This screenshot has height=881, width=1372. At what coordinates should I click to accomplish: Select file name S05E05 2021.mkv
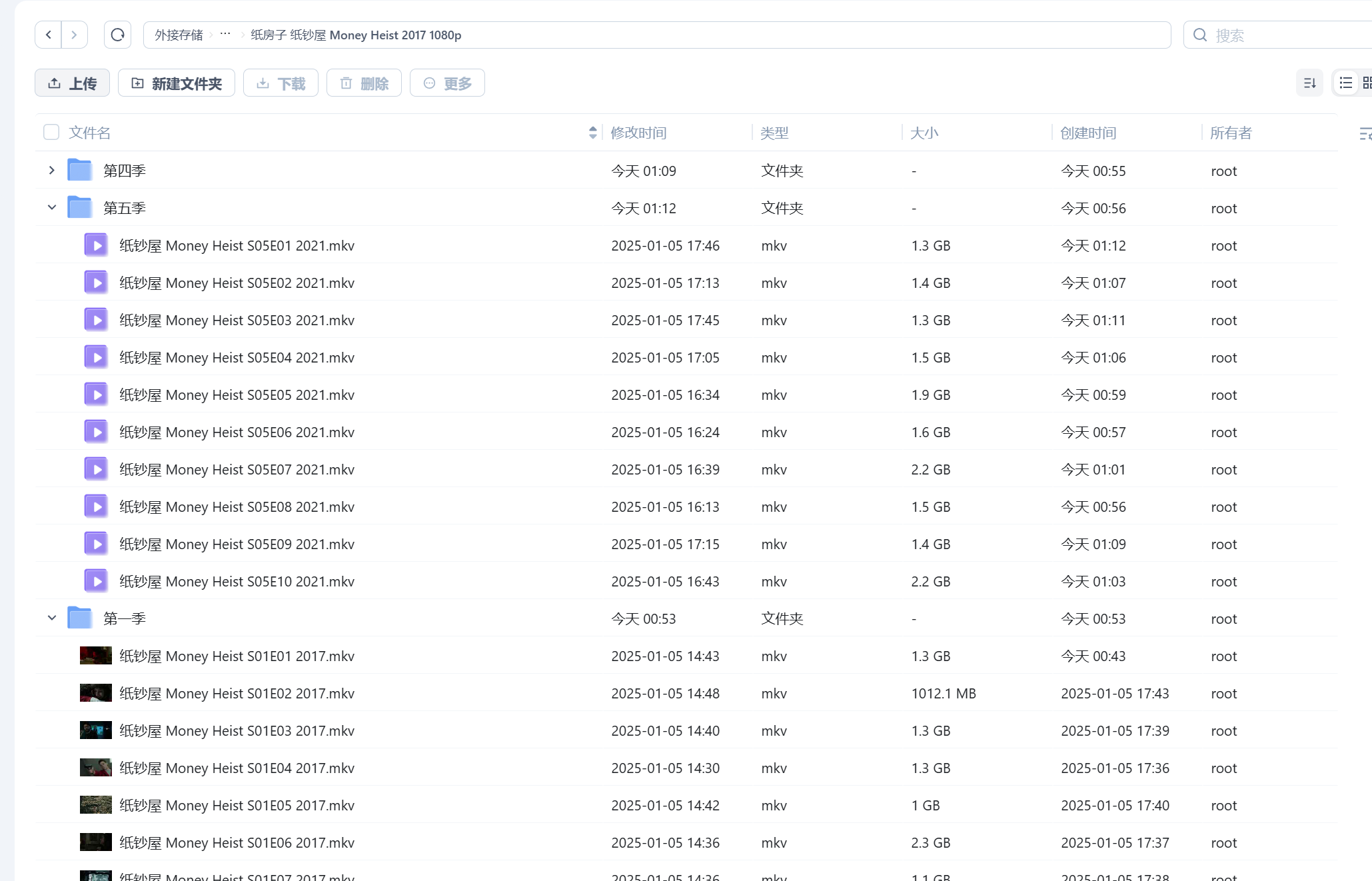click(x=237, y=395)
